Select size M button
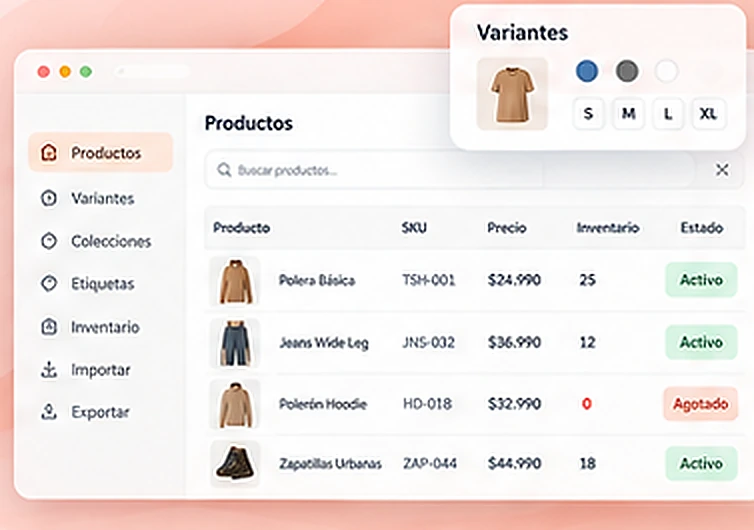The height and width of the screenshot is (530, 754). 628,114
